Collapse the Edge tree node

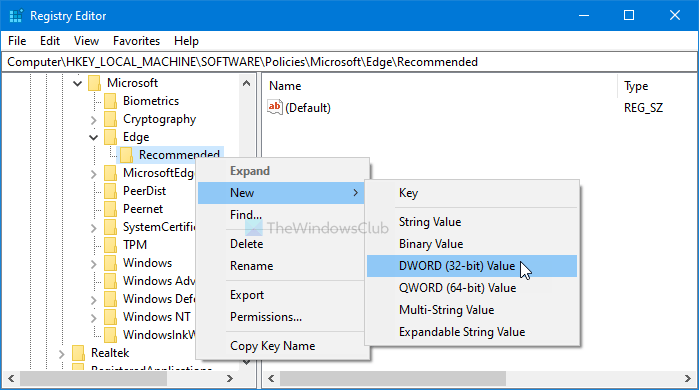[x=93, y=137]
